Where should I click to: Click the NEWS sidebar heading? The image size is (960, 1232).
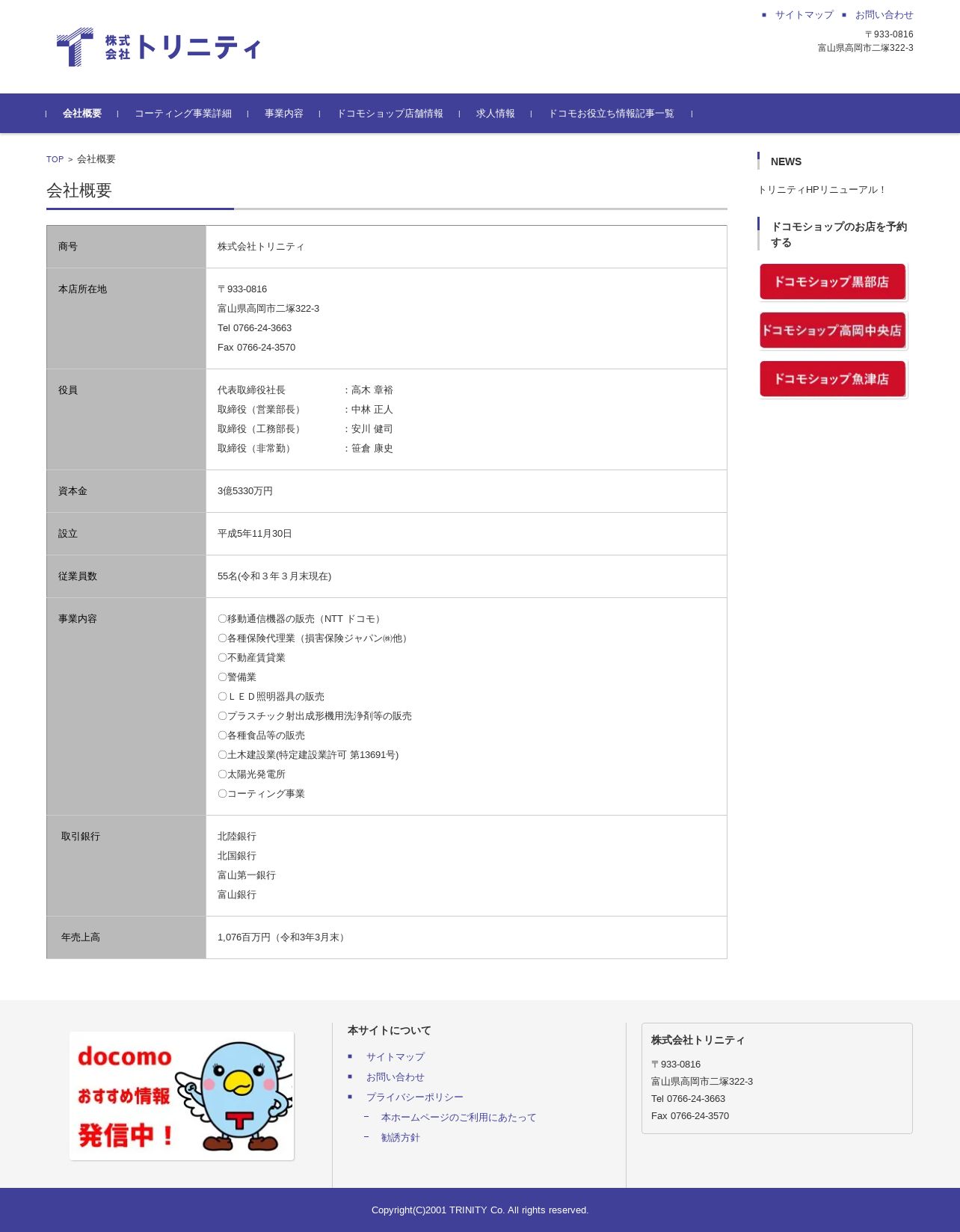click(786, 161)
